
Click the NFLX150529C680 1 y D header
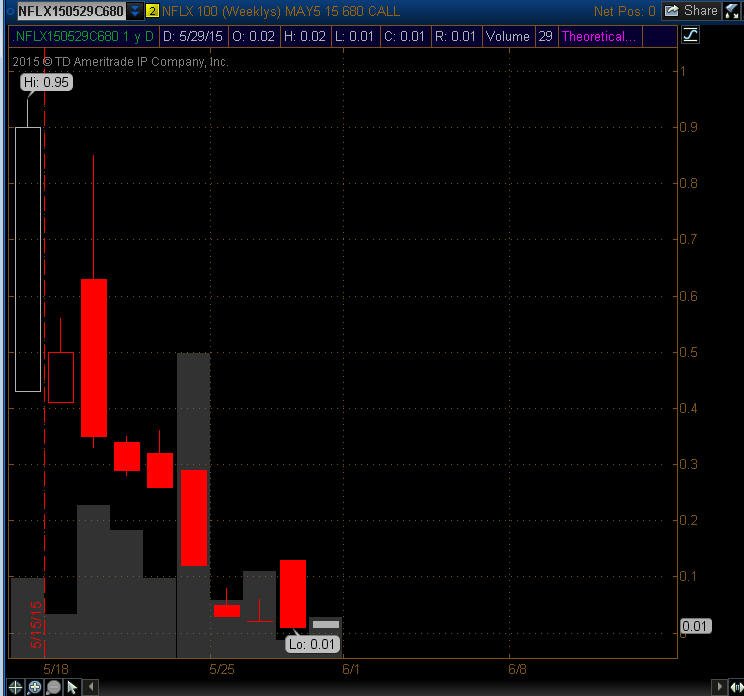tap(84, 37)
